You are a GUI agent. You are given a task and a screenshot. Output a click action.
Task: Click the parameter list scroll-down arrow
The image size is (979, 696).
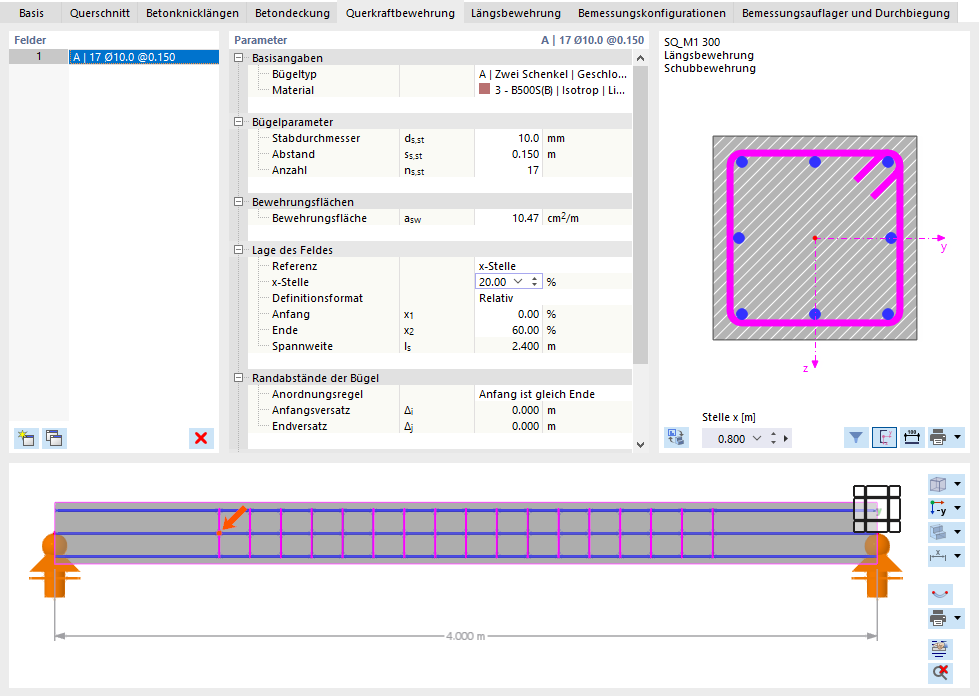click(x=640, y=444)
